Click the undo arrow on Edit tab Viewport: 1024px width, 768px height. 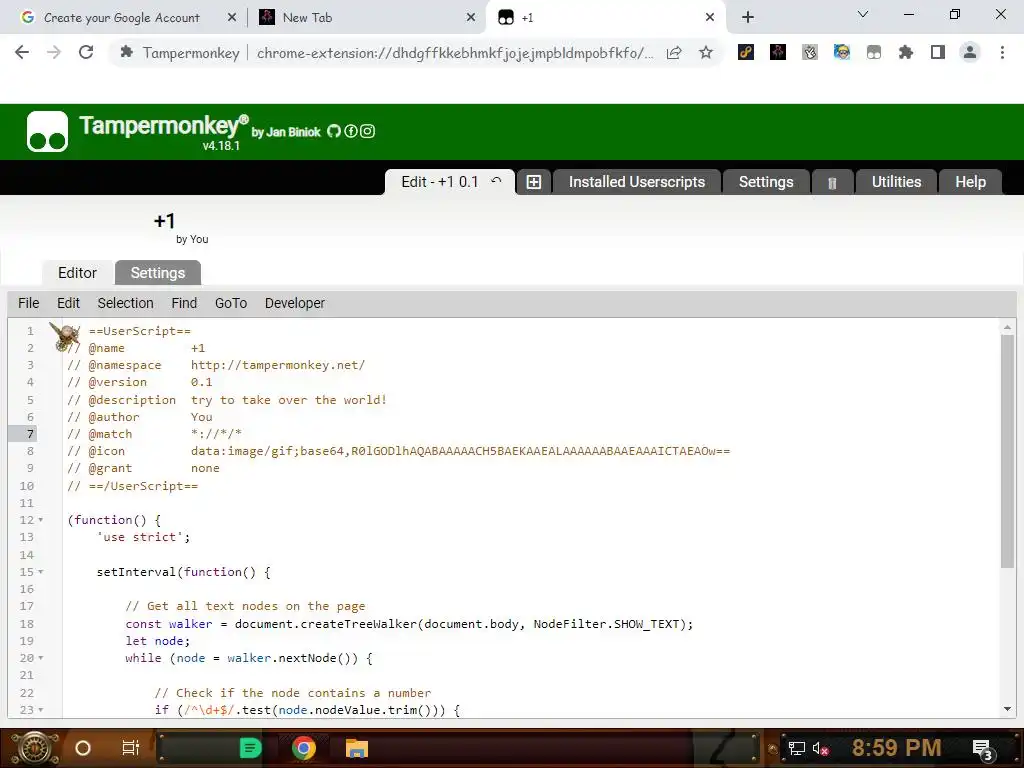(496, 181)
